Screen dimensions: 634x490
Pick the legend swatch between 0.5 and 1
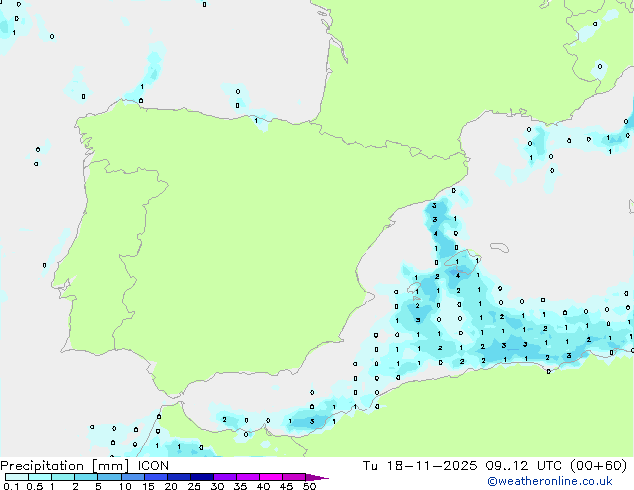(x=40, y=477)
